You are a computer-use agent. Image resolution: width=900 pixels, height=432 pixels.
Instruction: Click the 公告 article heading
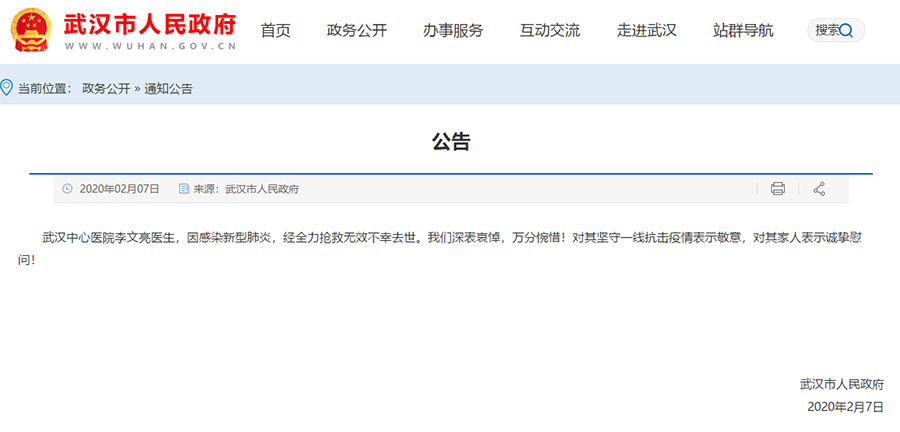[x=450, y=142]
